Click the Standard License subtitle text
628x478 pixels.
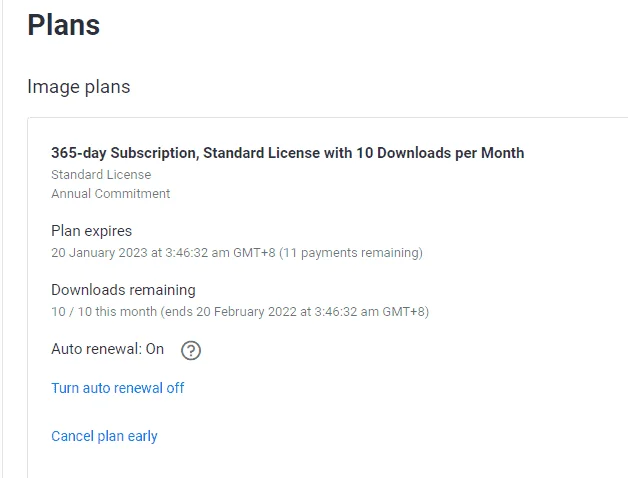pyautogui.click(x=101, y=175)
